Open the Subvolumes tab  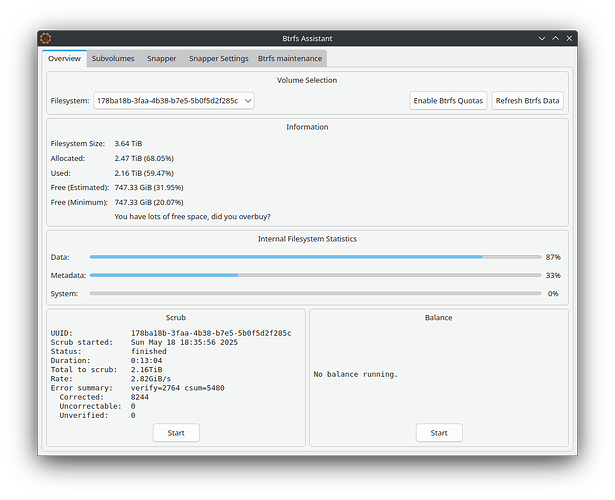point(113,58)
